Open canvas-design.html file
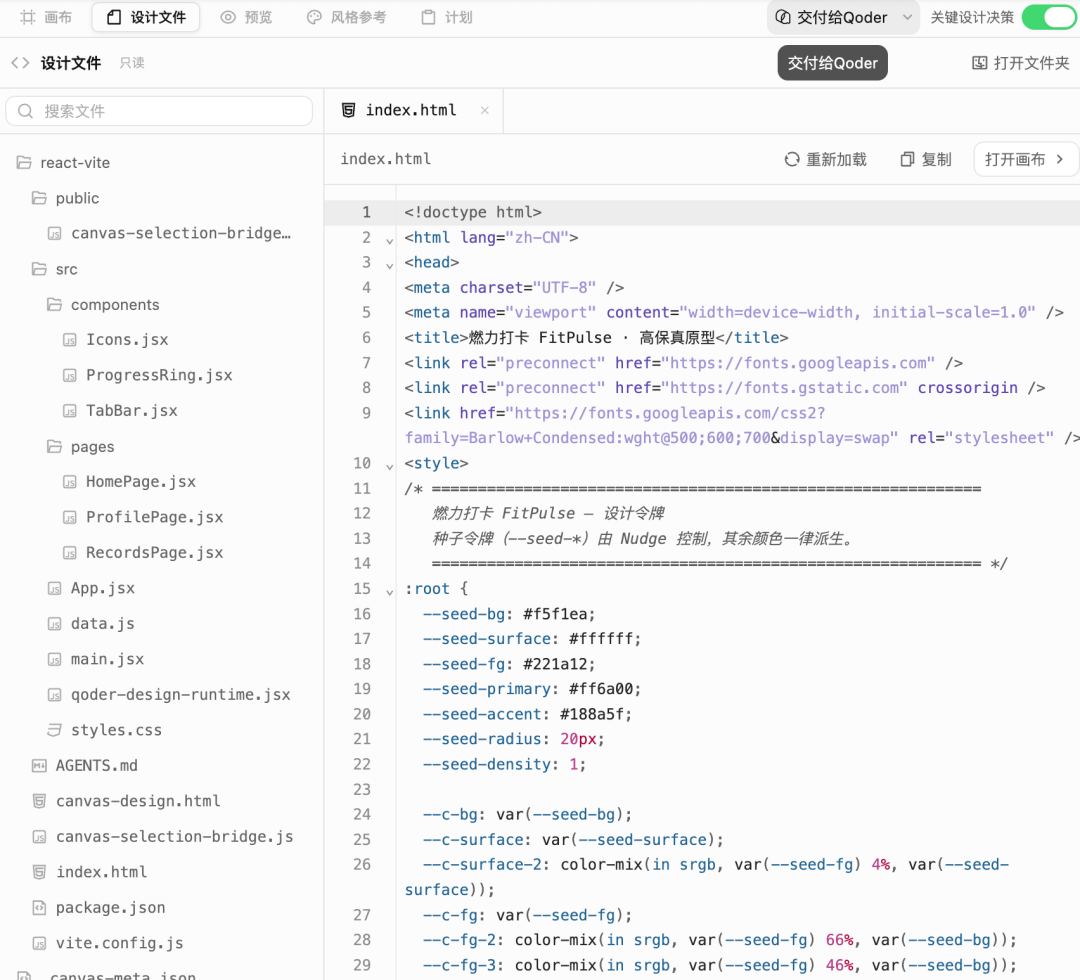Image resolution: width=1080 pixels, height=980 pixels. click(126, 802)
